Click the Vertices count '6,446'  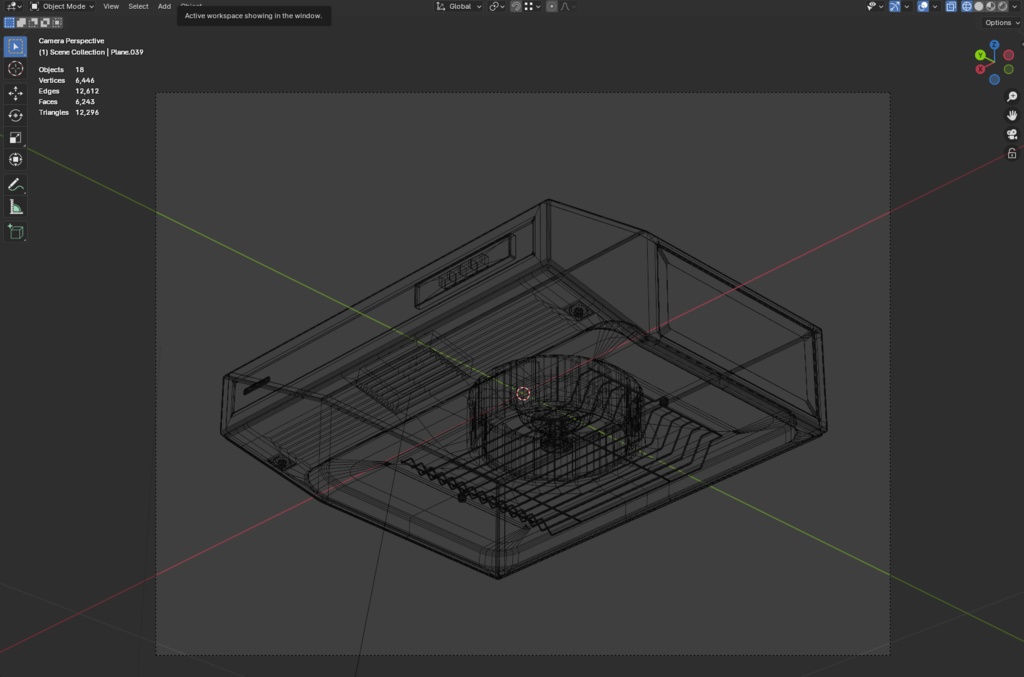coord(85,80)
